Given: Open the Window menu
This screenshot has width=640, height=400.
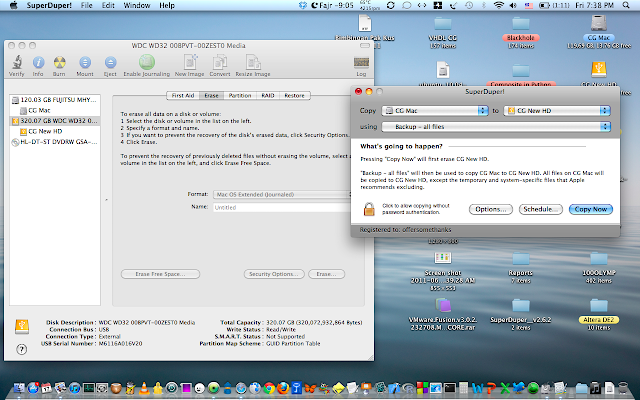Looking at the screenshot, I should click(x=137, y=5).
